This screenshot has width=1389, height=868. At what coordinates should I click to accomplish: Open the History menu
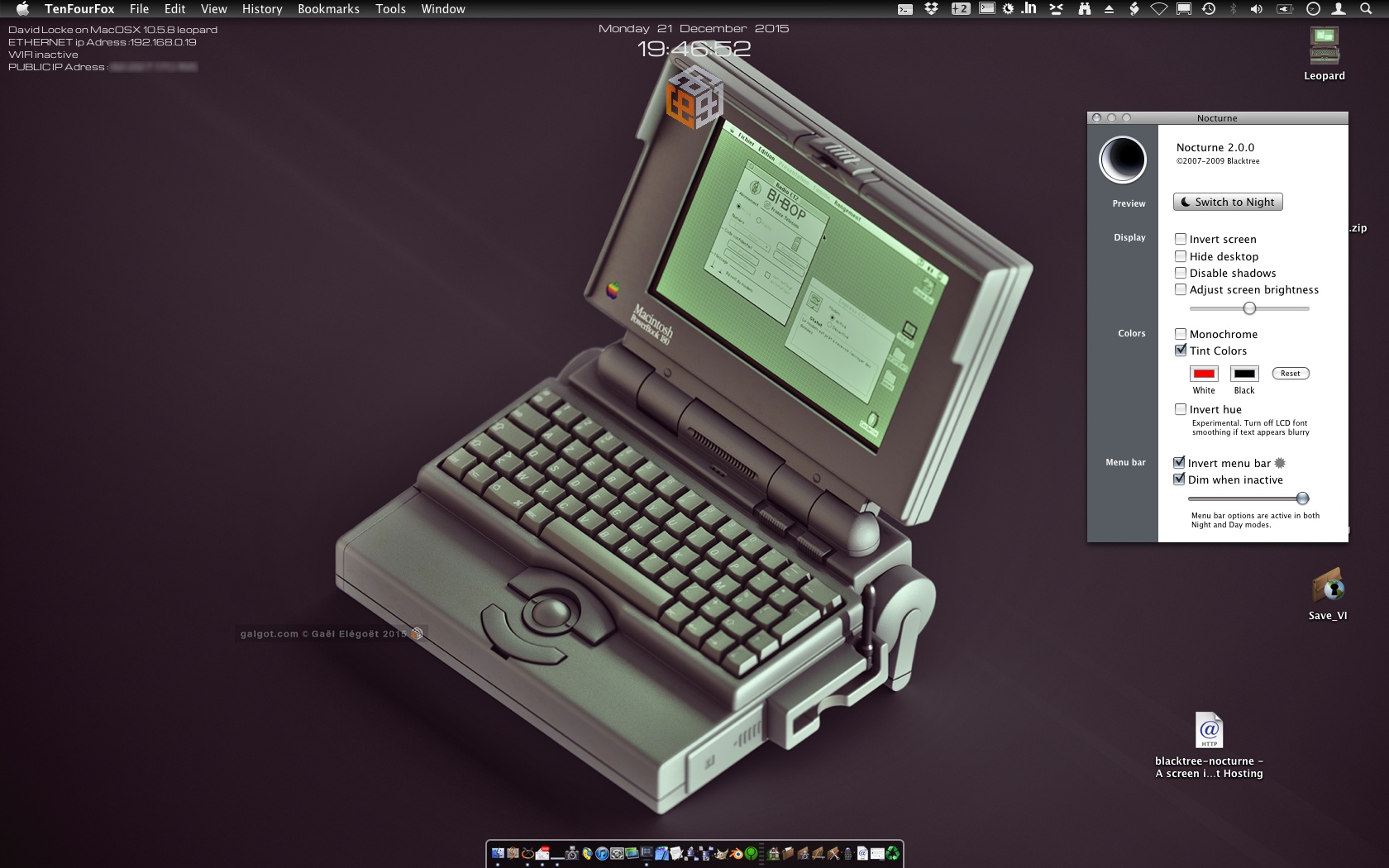(262, 9)
